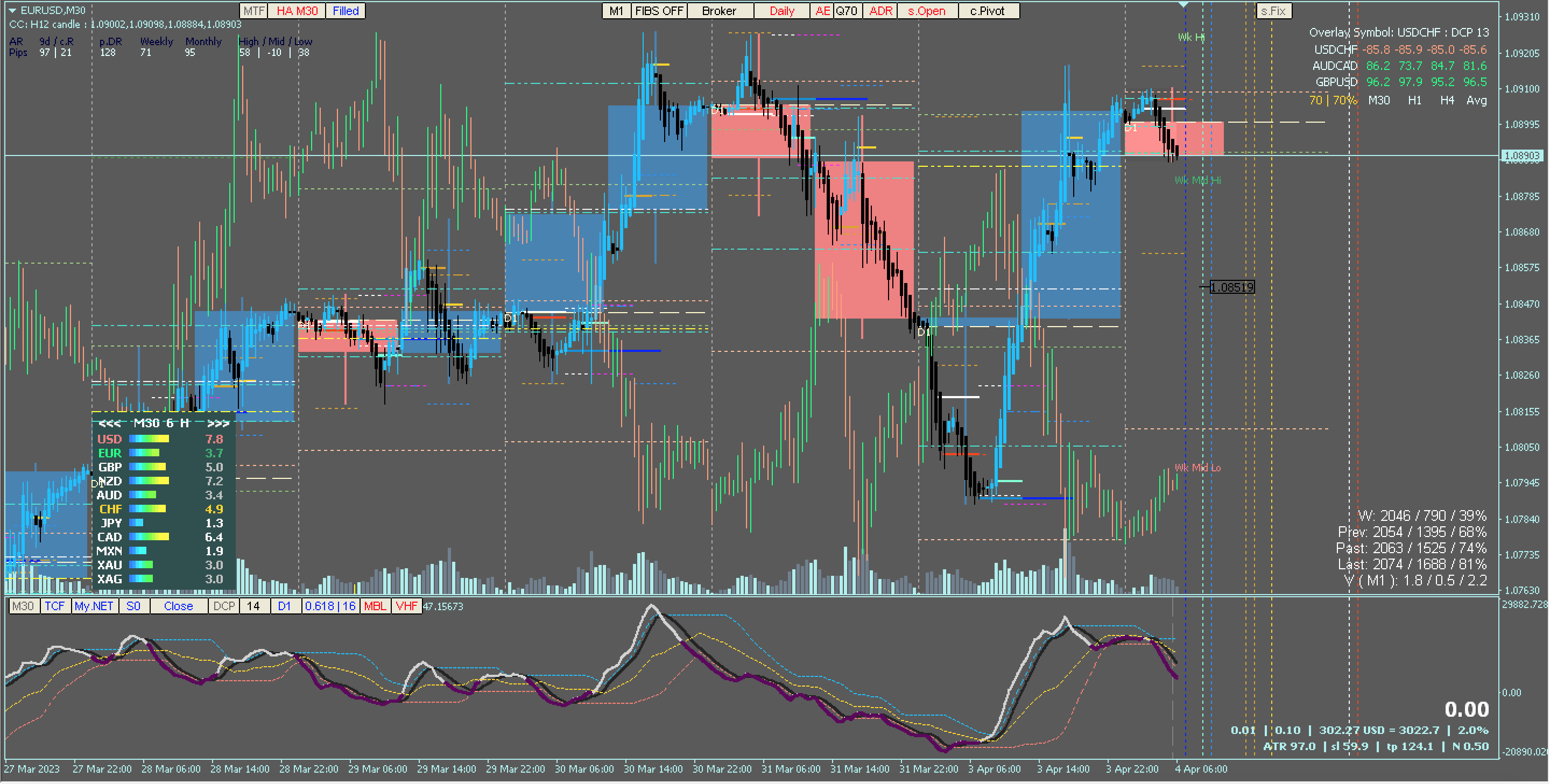Click the blue Close button in subwindow
The image size is (1550, 784).
point(178,606)
